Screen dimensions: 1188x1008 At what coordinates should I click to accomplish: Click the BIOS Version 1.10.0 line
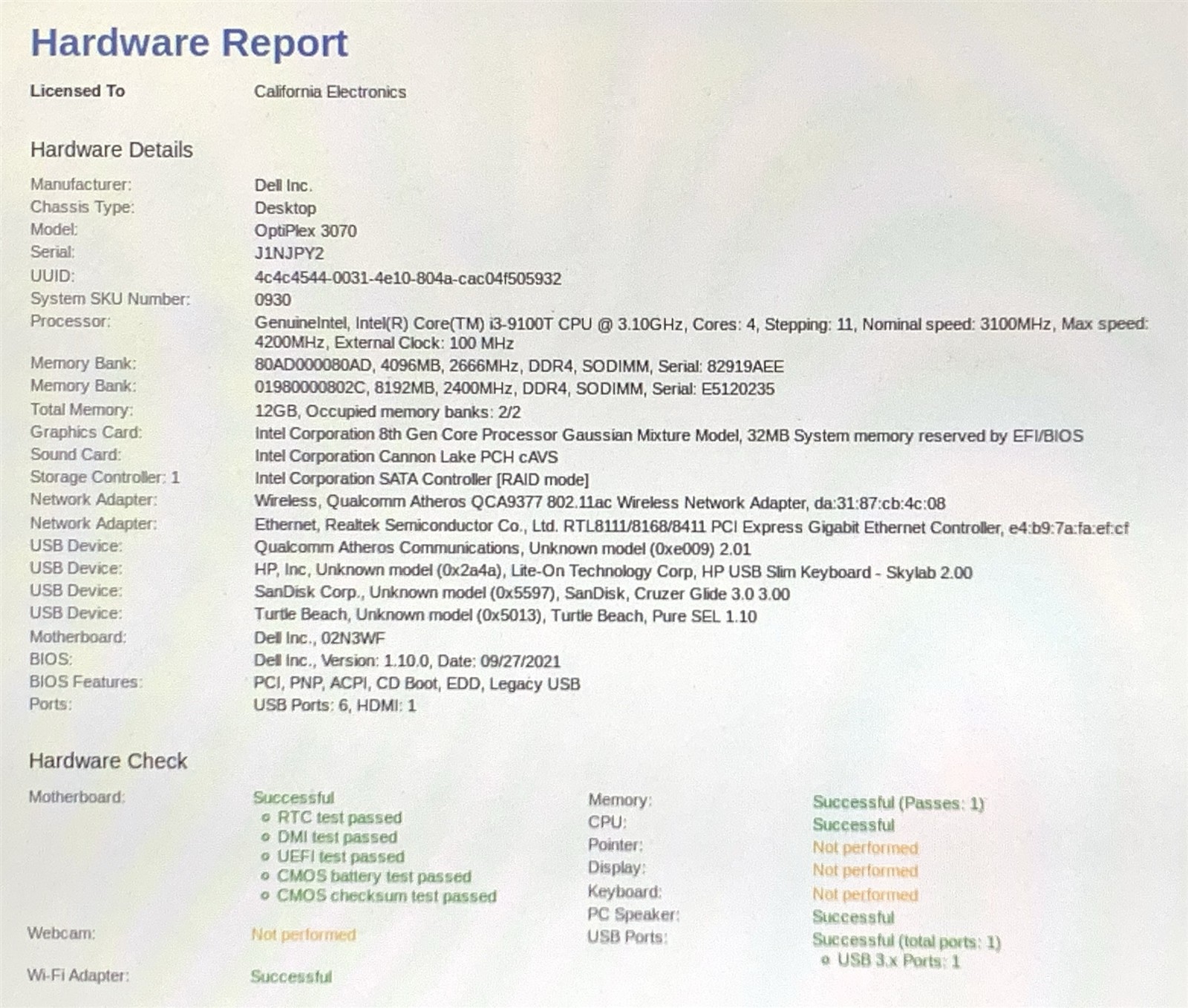coord(407,661)
